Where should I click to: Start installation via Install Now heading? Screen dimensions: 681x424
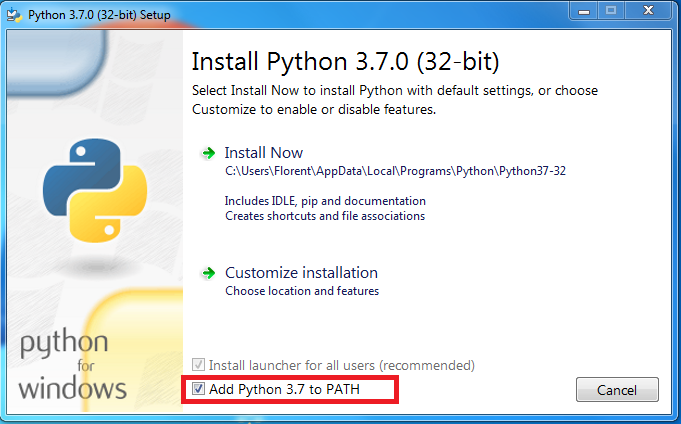click(x=264, y=153)
